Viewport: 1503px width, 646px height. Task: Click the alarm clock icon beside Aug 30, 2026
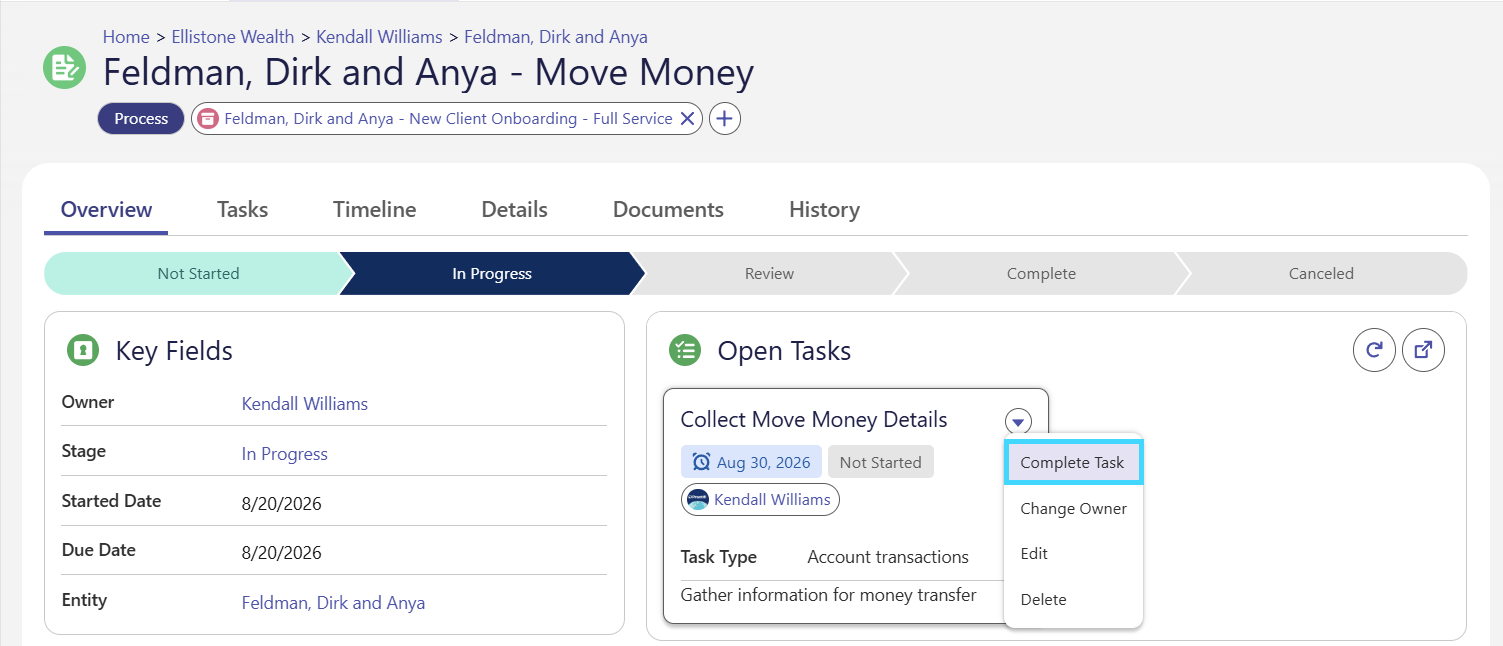(x=701, y=462)
